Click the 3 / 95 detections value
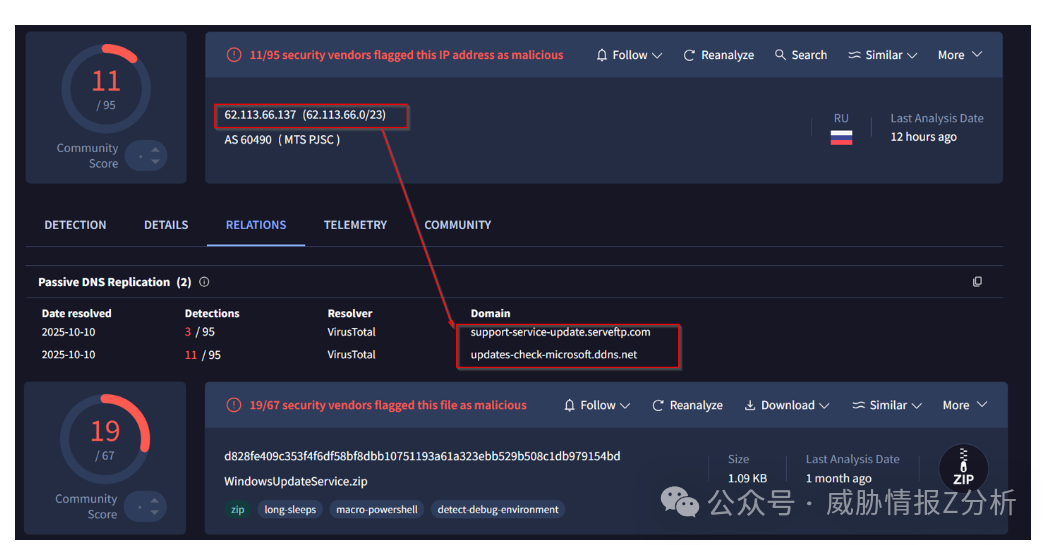1050x545 pixels. pos(200,332)
